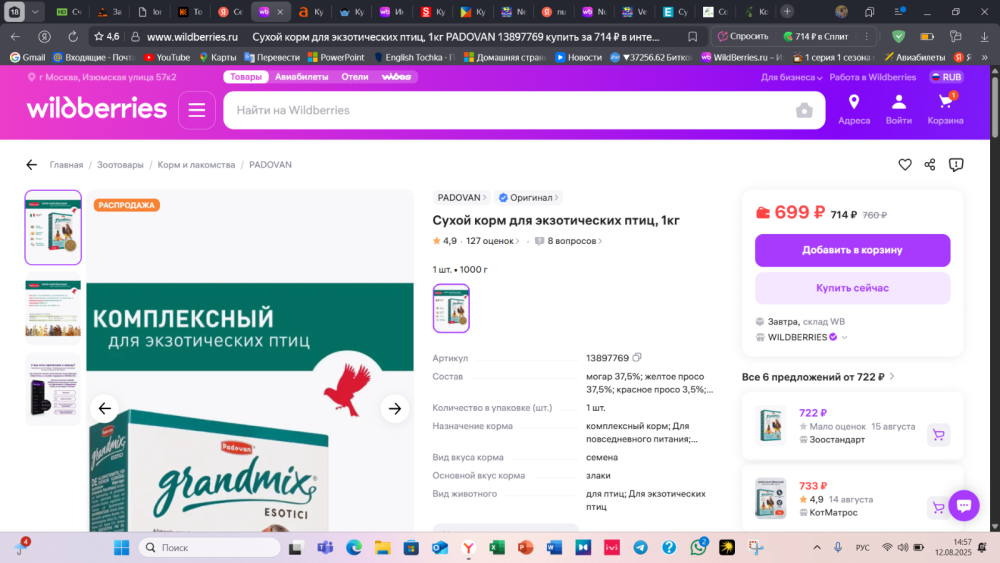Open the Wibes tab
The width and height of the screenshot is (1000, 563).
(396, 77)
